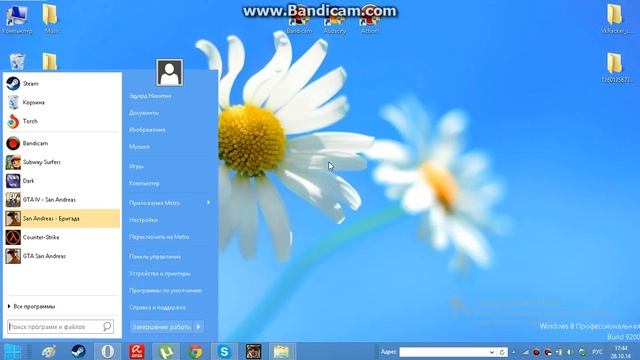The width and height of the screenshot is (640, 360).
Task: Open Корзина in the Start menu list
Action: (x=62, y=102)
